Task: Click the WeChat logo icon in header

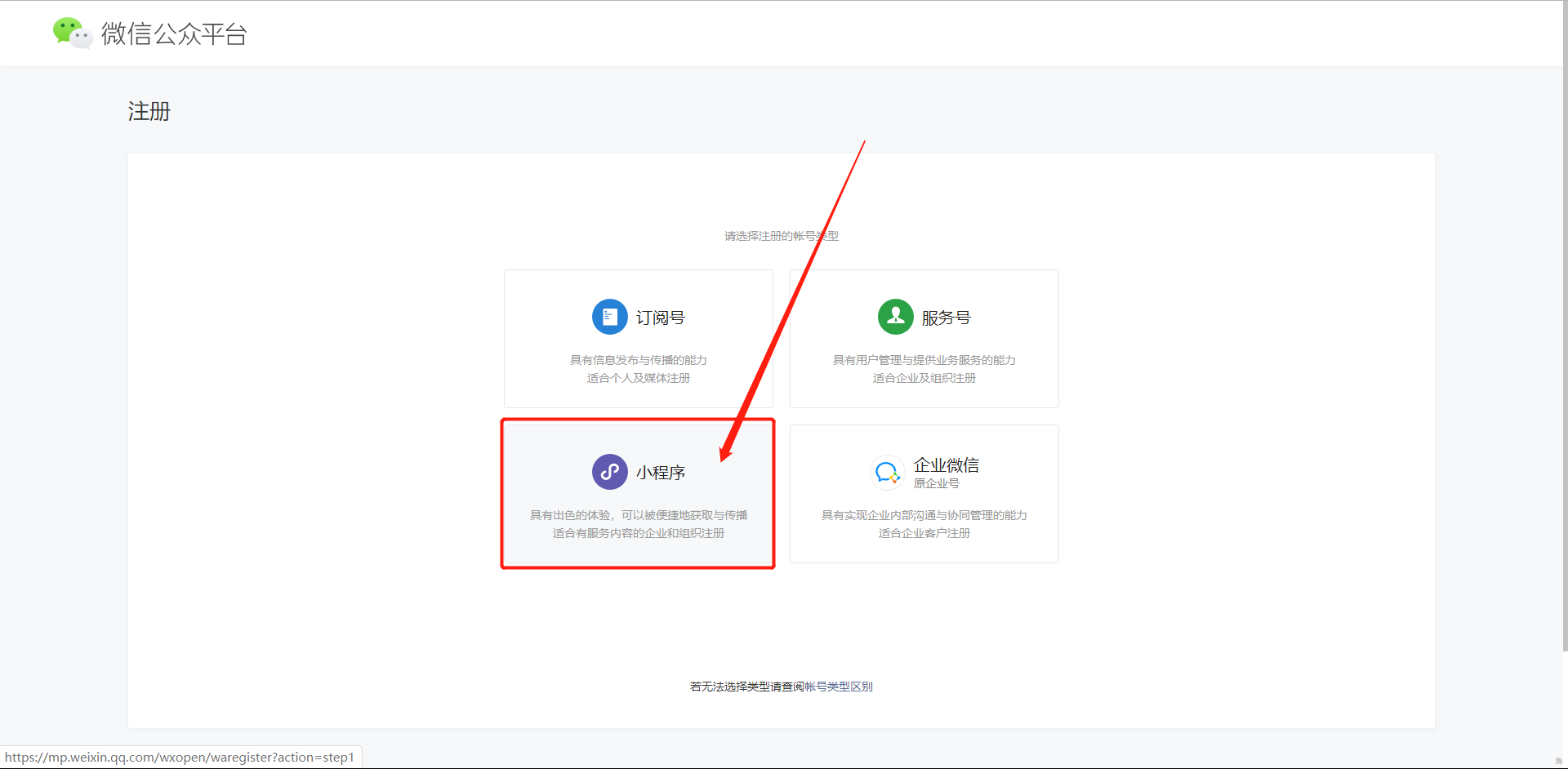Action: point(72,33)
